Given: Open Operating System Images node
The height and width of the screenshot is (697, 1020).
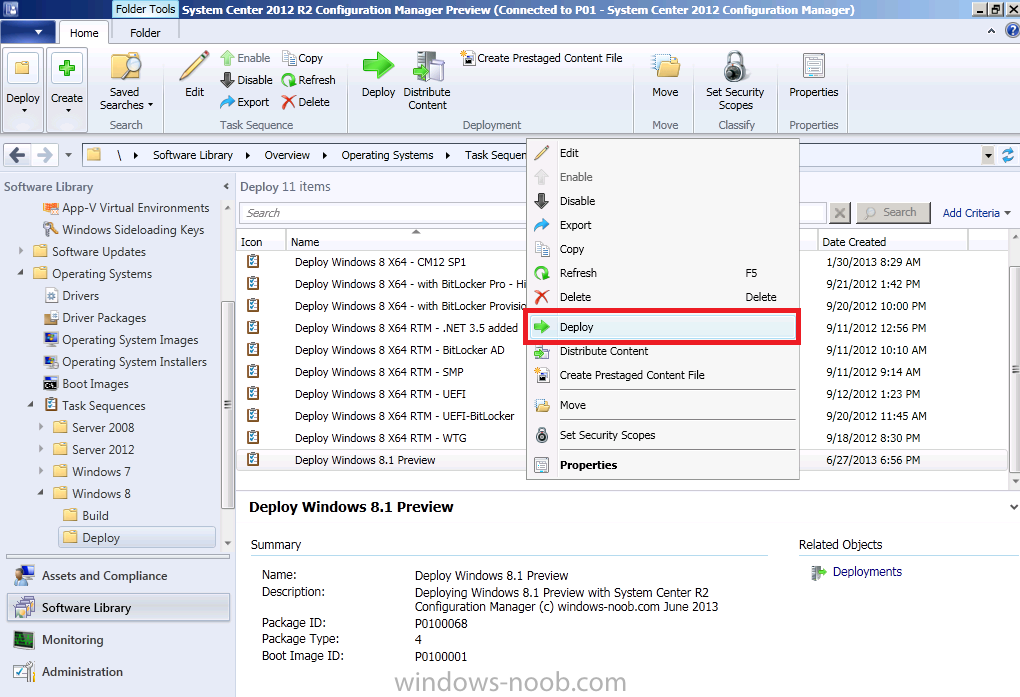Looking at the screenshot, I should (121, 340).
